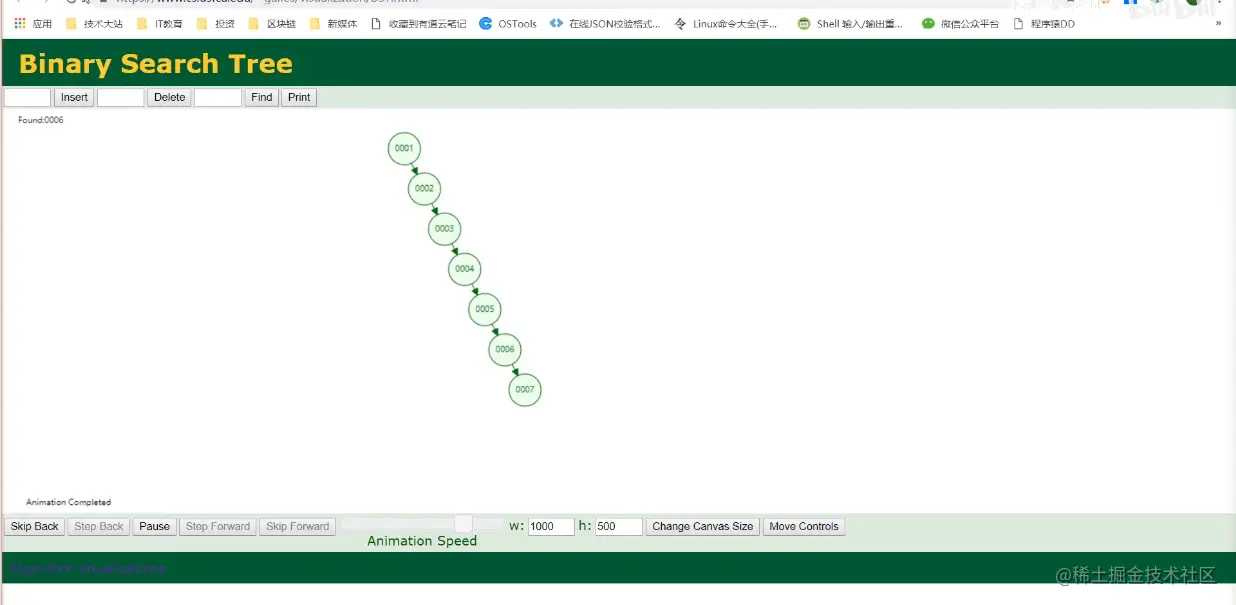Click the Skip Back button
The height and width of the screenshot is (605, 1236).
pos(35,526)
